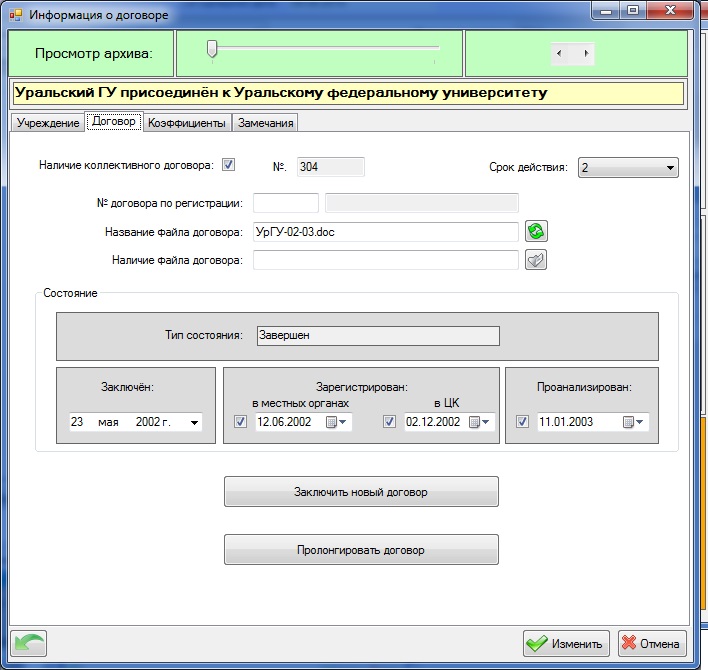Open calendar for analyzed date 11.01.2003
Viewport: 708px width, 670px height.
pyautogui.click(x=633, y=422)
